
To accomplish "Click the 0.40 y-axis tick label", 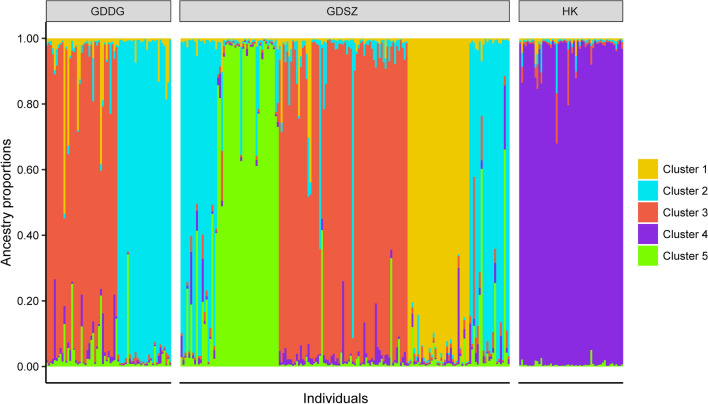I will 28,236.
